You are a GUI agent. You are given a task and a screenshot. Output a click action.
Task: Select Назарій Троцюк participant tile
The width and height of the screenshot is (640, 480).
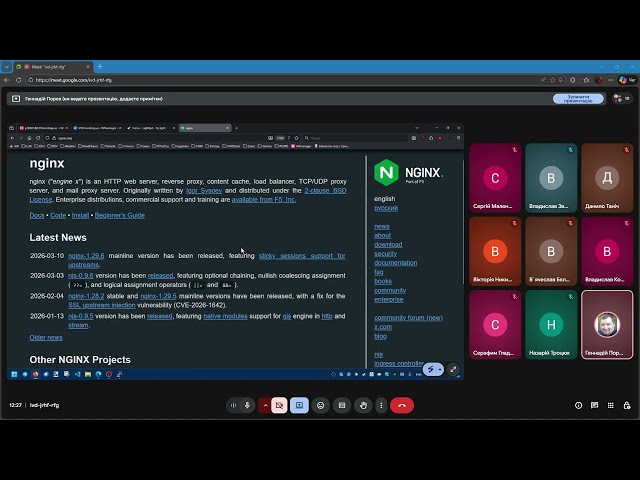551,324
